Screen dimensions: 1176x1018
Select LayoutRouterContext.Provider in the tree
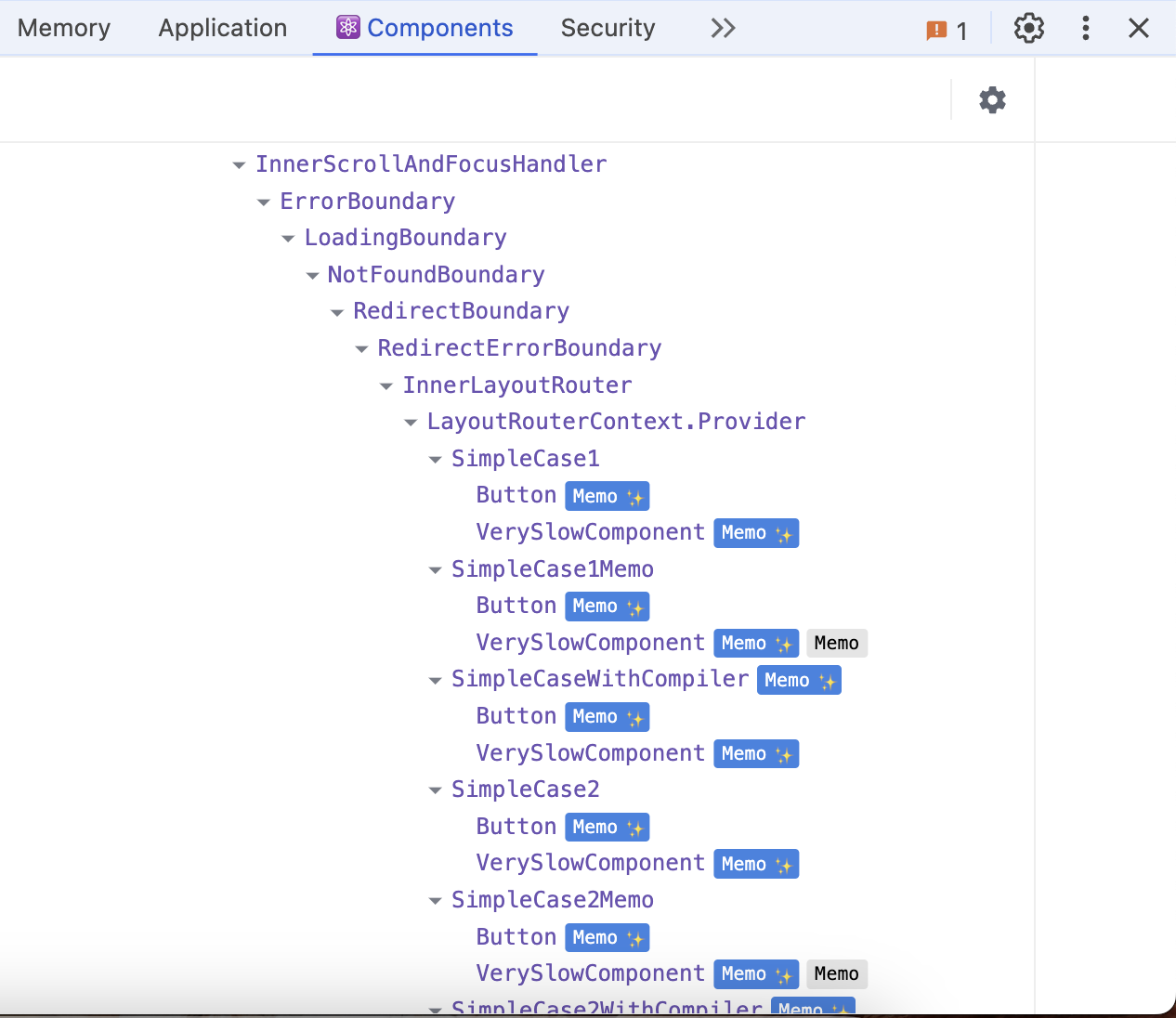(616, 421)
